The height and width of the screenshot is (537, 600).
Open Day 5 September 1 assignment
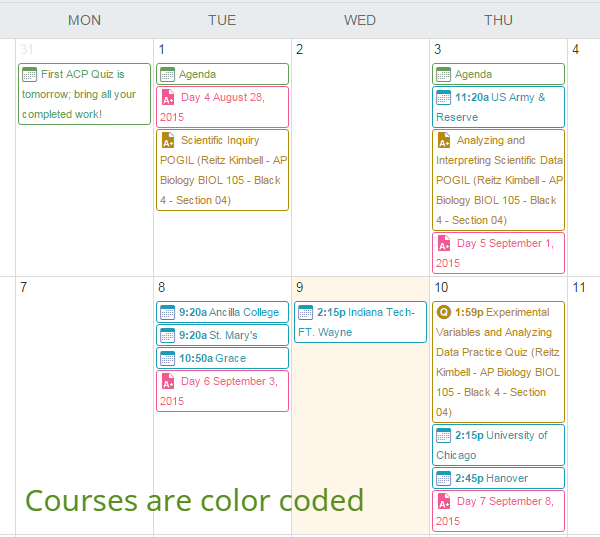(x=498, y=253)
